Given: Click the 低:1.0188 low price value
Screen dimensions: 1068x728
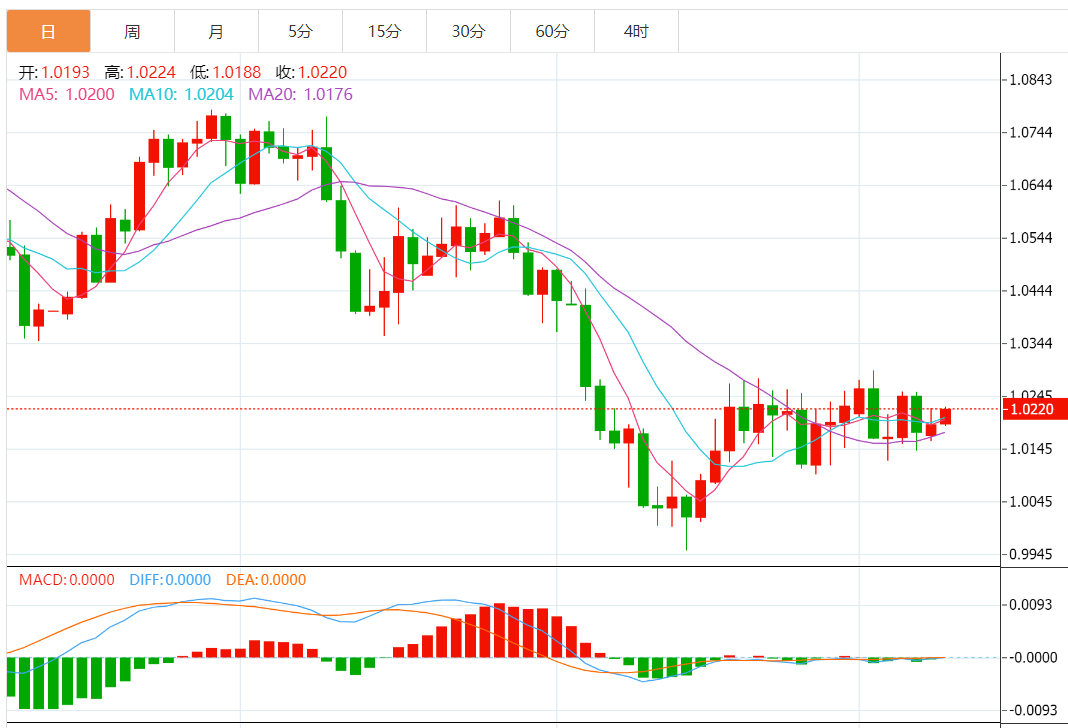Looking at the screenshot, I should (225, 72).
